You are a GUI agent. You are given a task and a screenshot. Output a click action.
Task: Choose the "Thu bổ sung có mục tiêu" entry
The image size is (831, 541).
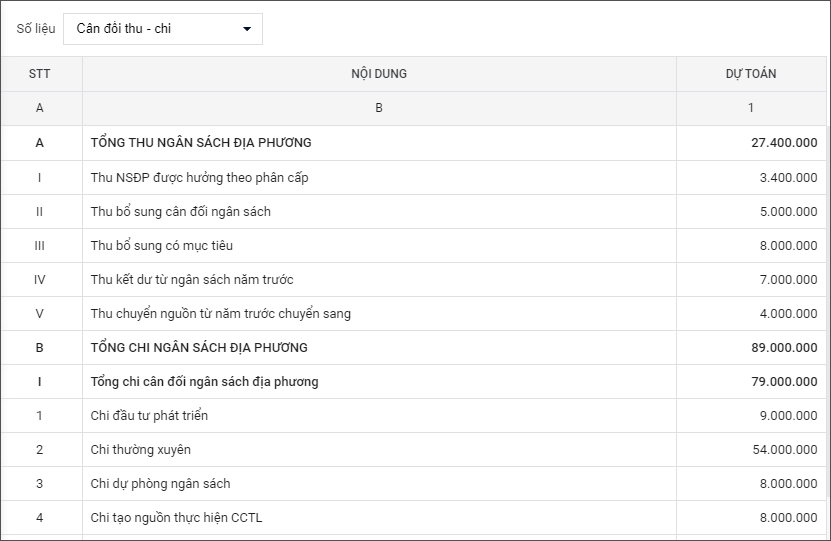161,246
